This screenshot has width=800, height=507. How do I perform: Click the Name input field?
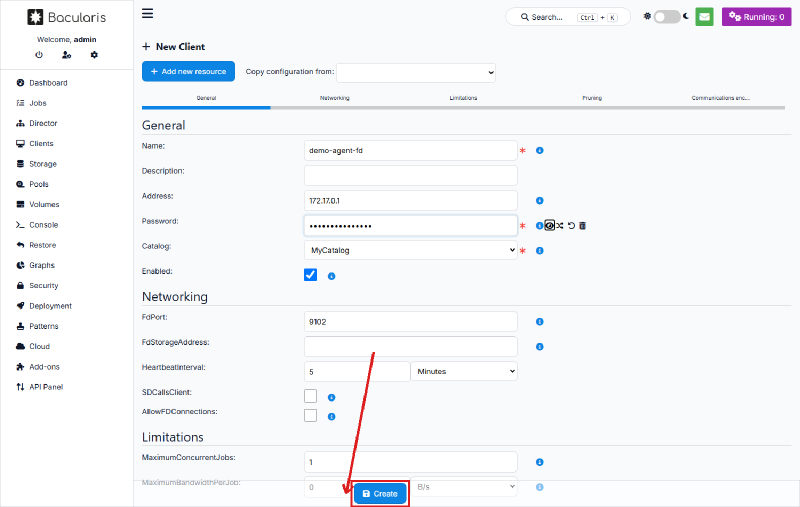tap(411, 150)
